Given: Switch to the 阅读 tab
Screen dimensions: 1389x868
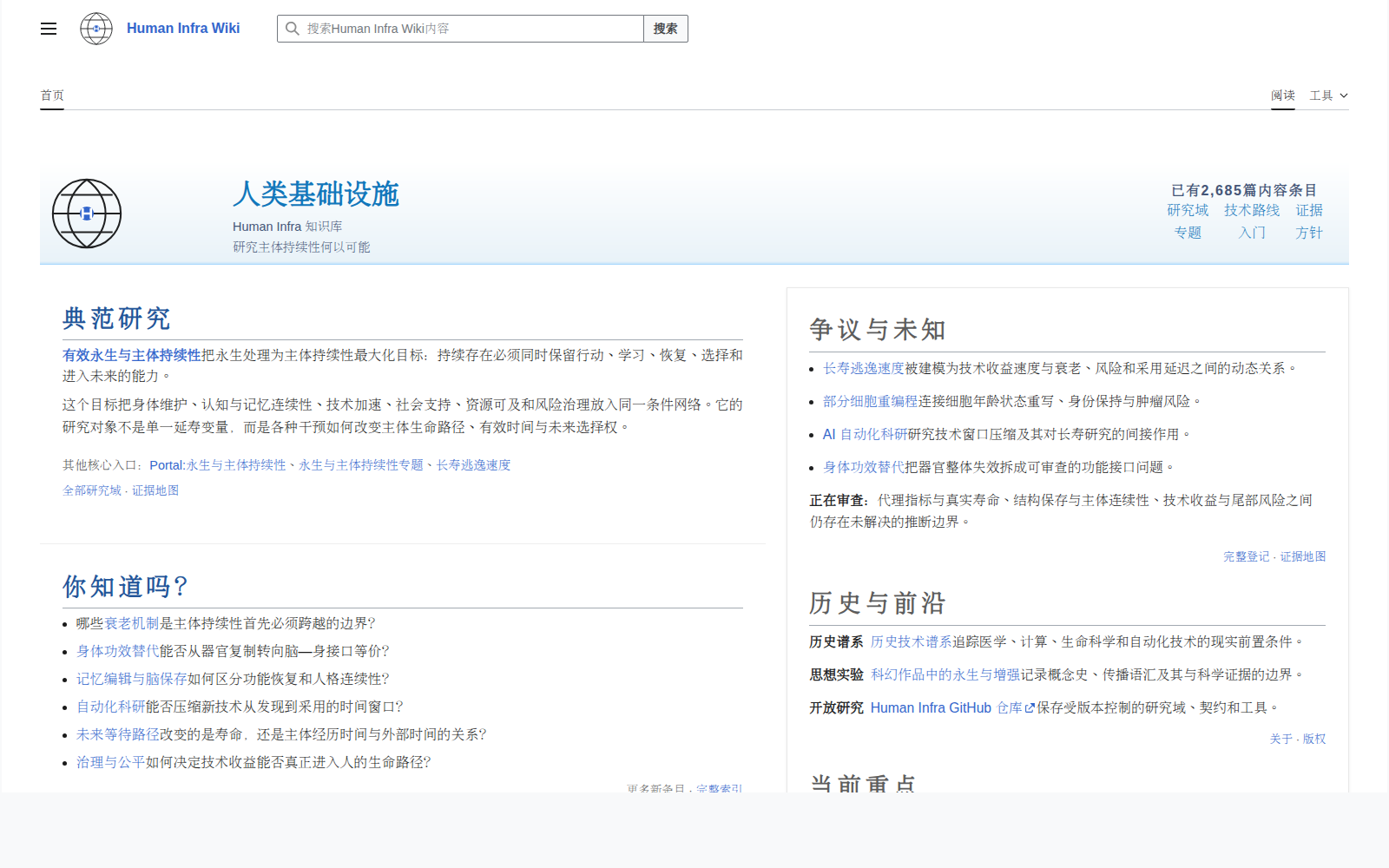Looking at the screenshot, I should point(1283,95).
